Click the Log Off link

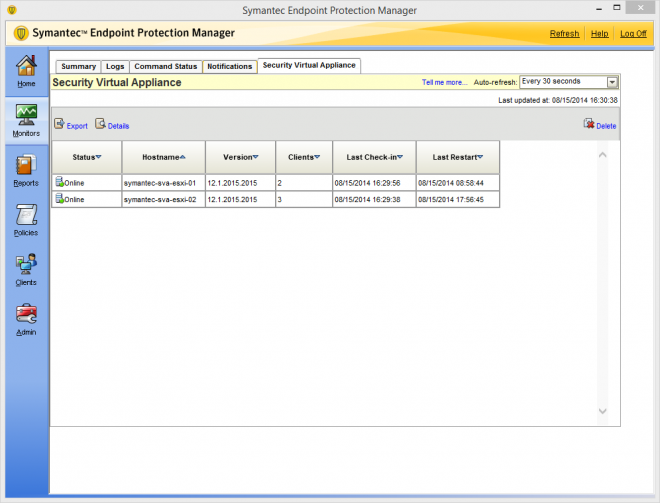pyautogui.click(x=633, y=34)
